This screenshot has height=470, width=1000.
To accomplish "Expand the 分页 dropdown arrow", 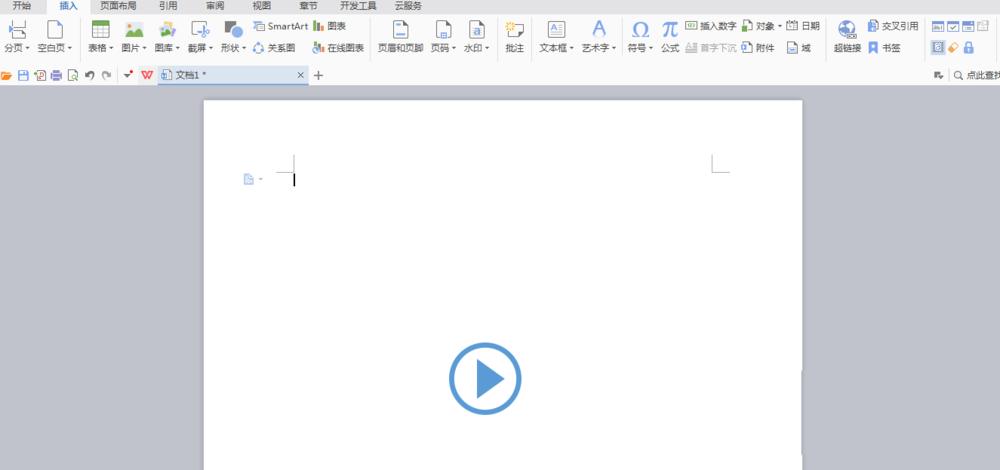I will (27, 48).
